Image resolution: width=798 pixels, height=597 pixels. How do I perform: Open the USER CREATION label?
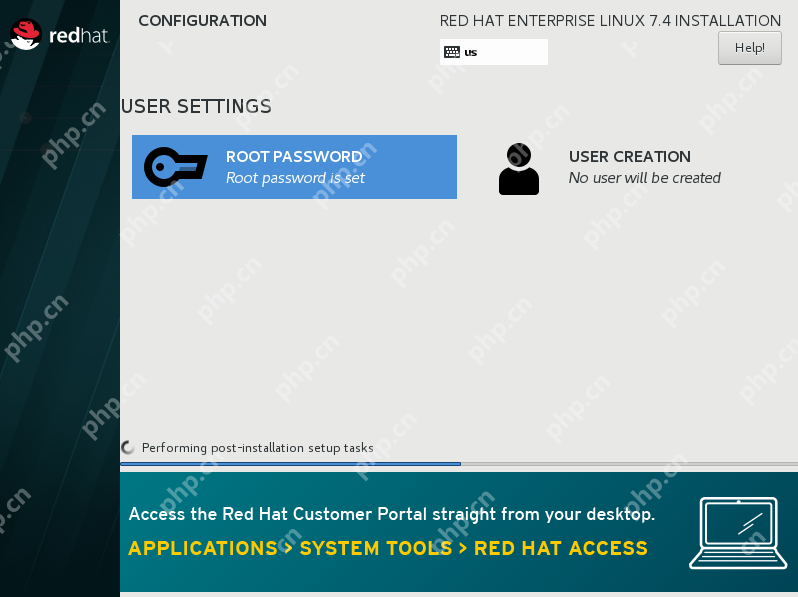[629, 157]
